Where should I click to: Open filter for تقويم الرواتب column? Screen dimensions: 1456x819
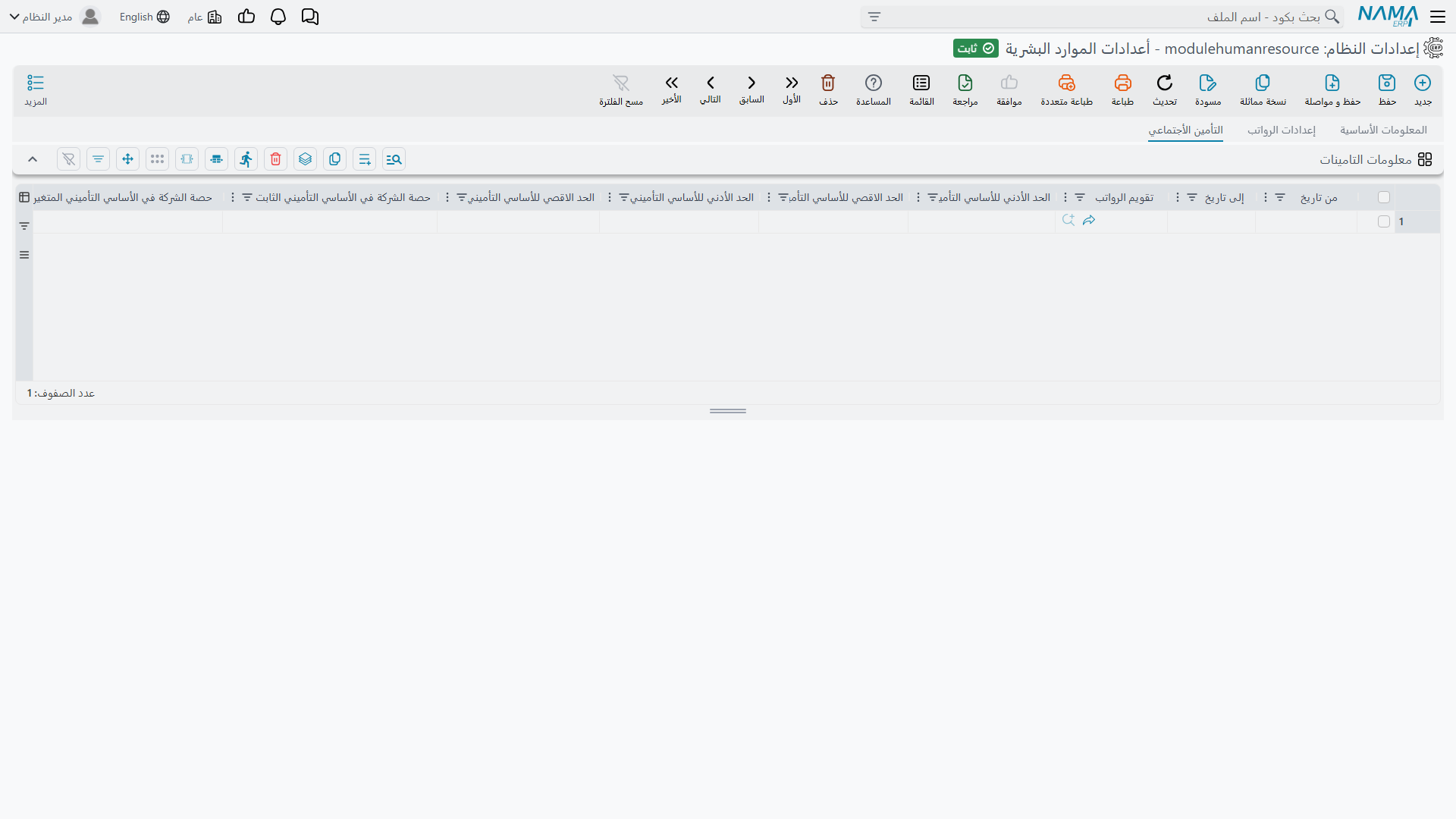click(1080, 197)
